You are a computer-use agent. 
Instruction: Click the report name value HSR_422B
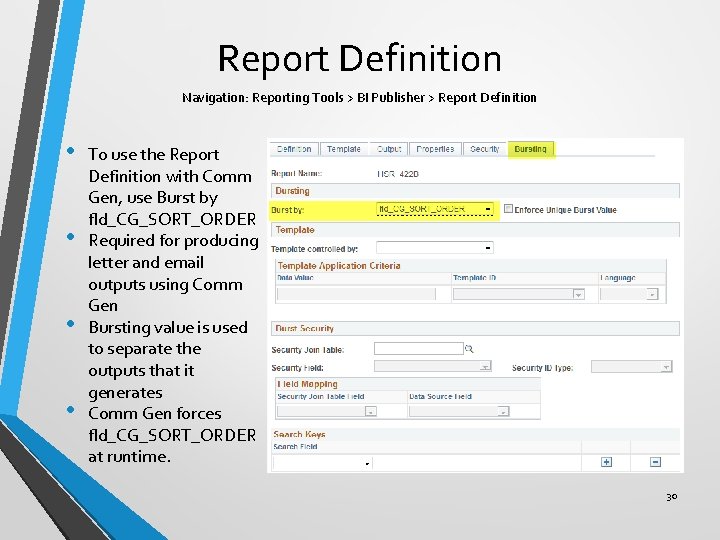coord(398,174)
